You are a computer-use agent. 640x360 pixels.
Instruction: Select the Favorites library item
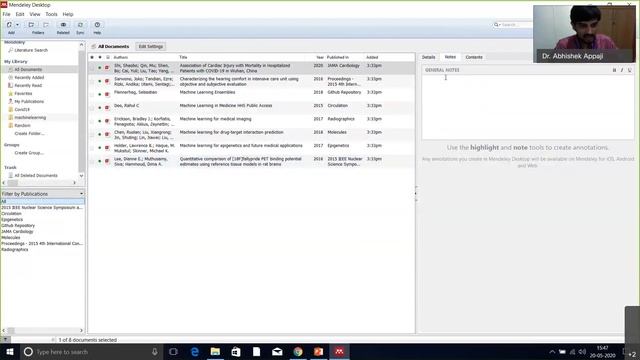[x=23, y=93]
